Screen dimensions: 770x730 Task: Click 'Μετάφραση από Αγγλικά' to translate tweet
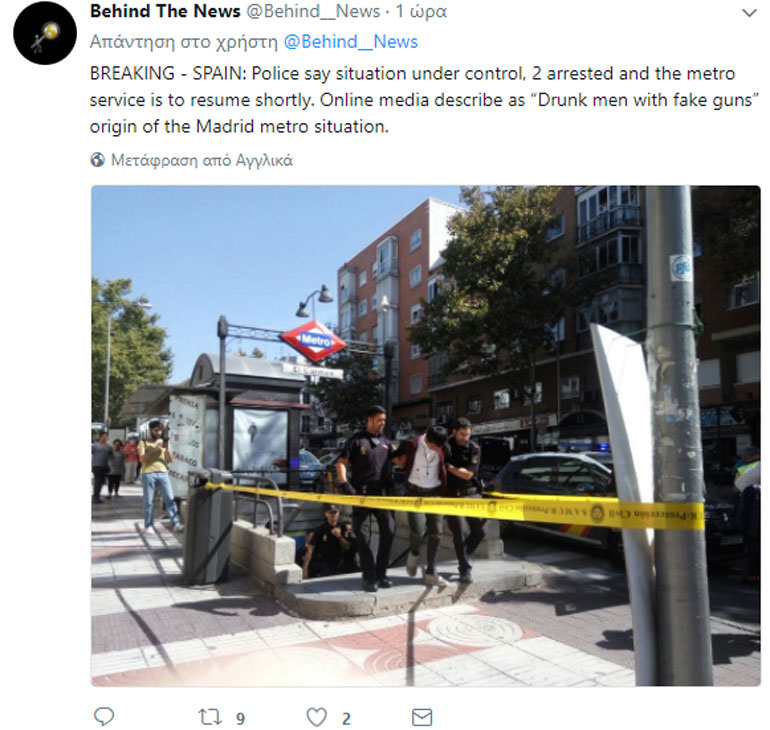[202, 160]
